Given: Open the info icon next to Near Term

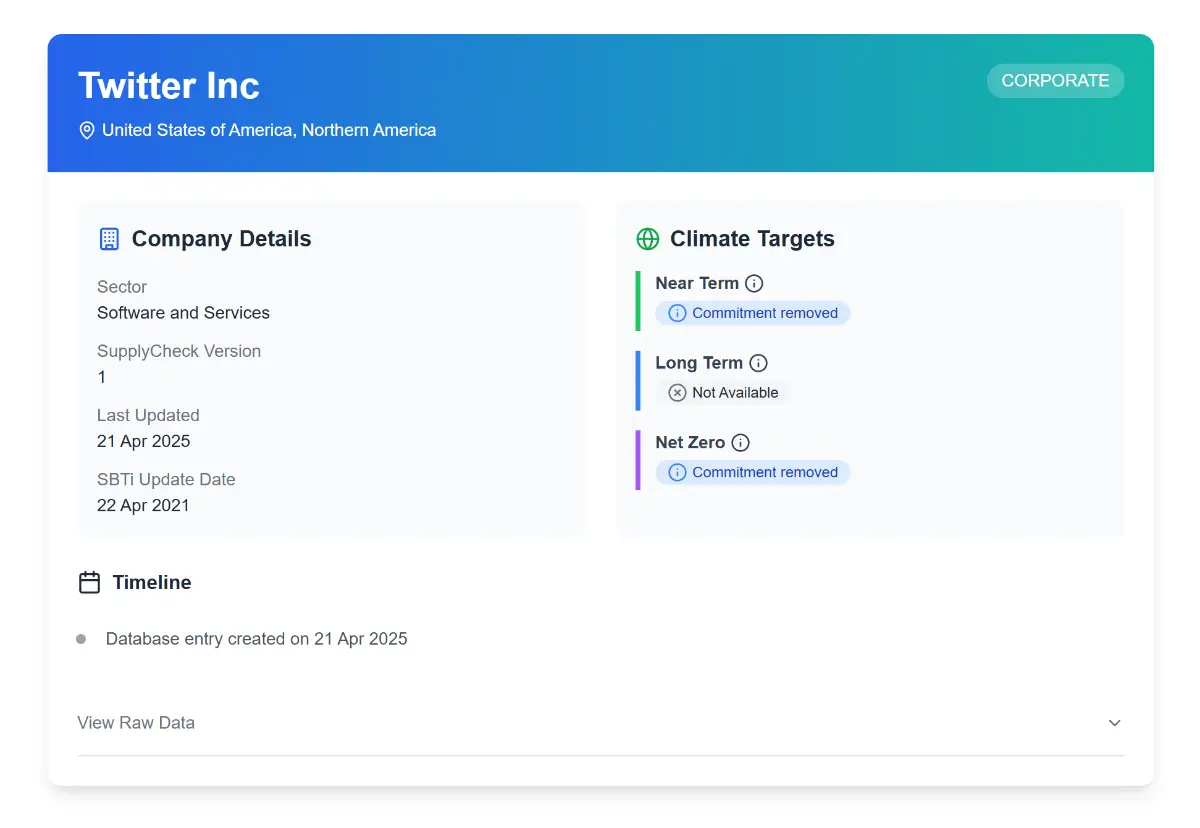Looking at the screenshot, I should click(x=754, y=283).
